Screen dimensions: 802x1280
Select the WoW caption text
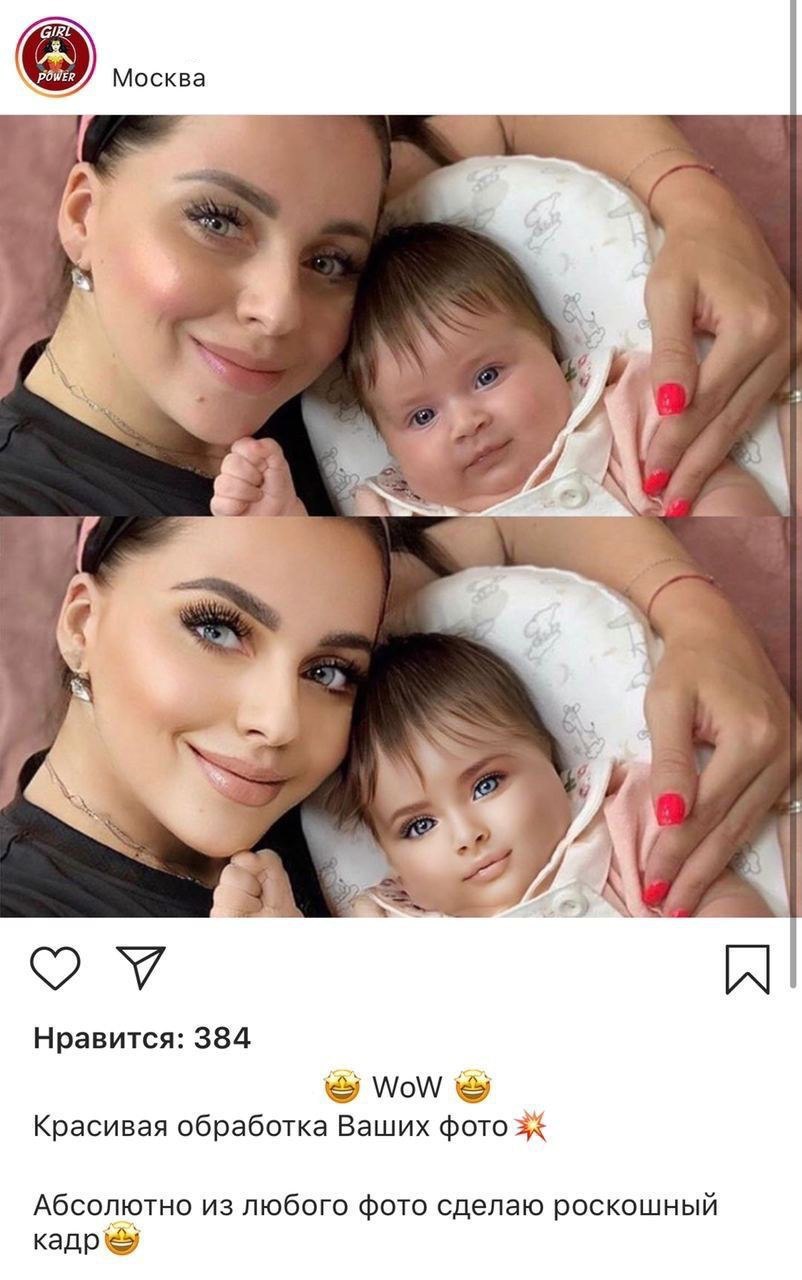pyautogui.click(x=407, y=1087)
